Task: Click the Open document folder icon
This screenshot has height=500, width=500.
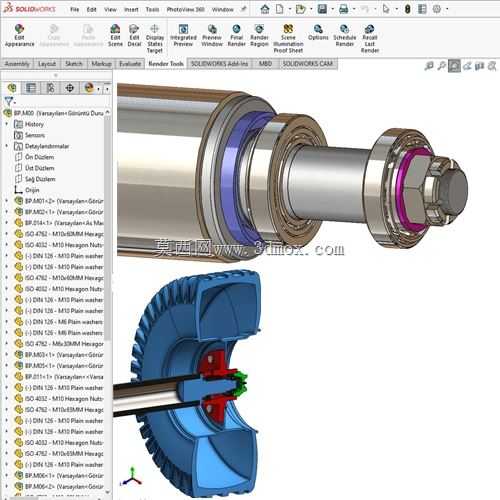Action: point(300,9)
